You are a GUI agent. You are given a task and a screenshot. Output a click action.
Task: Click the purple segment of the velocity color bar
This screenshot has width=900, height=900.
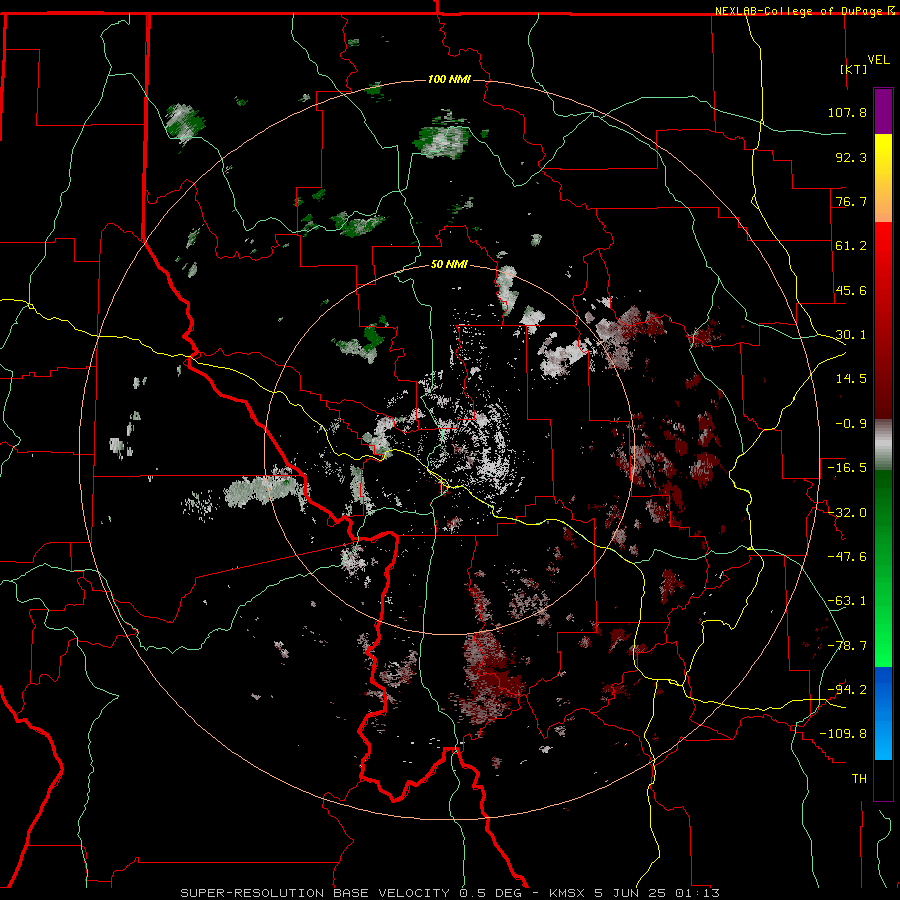[883, 112]
